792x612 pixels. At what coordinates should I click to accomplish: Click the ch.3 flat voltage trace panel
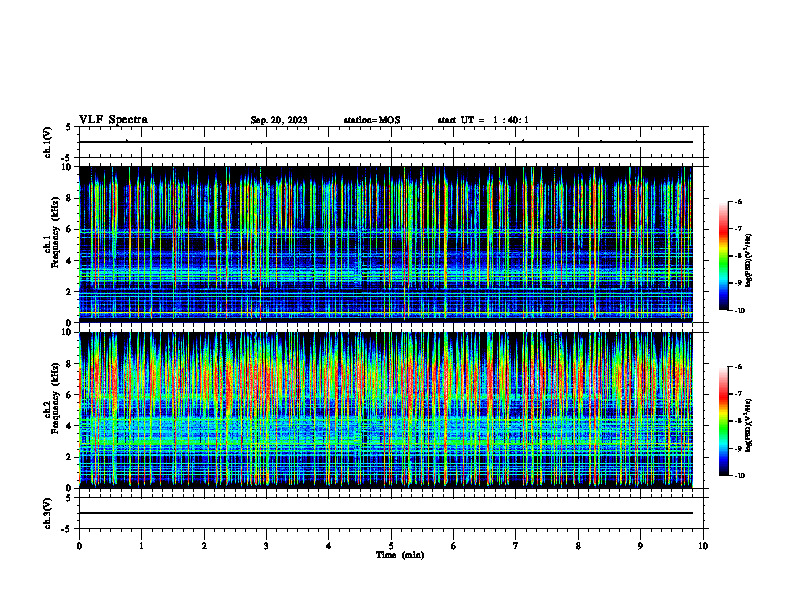[x=391, y=513]
